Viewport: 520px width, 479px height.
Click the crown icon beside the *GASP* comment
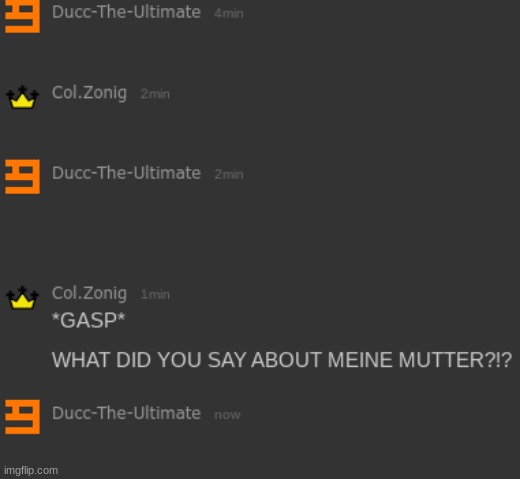22,298
